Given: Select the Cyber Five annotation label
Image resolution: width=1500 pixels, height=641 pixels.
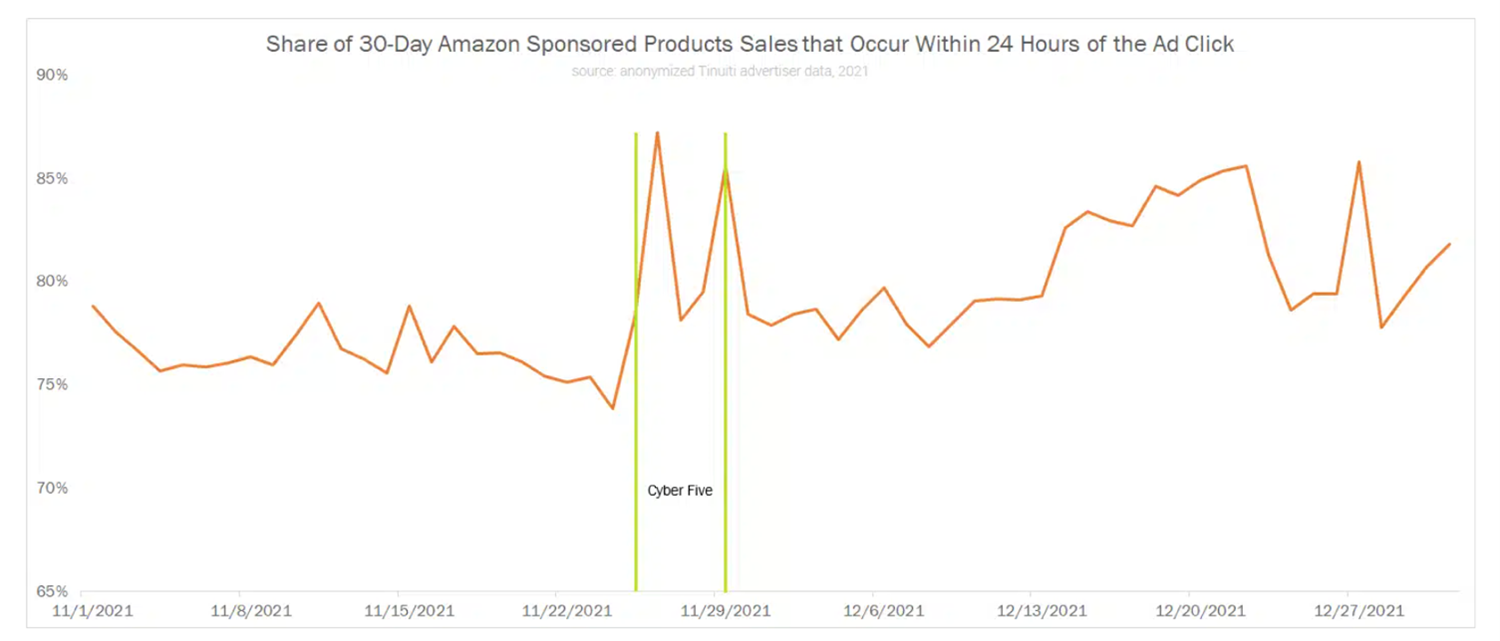Looking at the screenshot, I should tap(680, 491).
